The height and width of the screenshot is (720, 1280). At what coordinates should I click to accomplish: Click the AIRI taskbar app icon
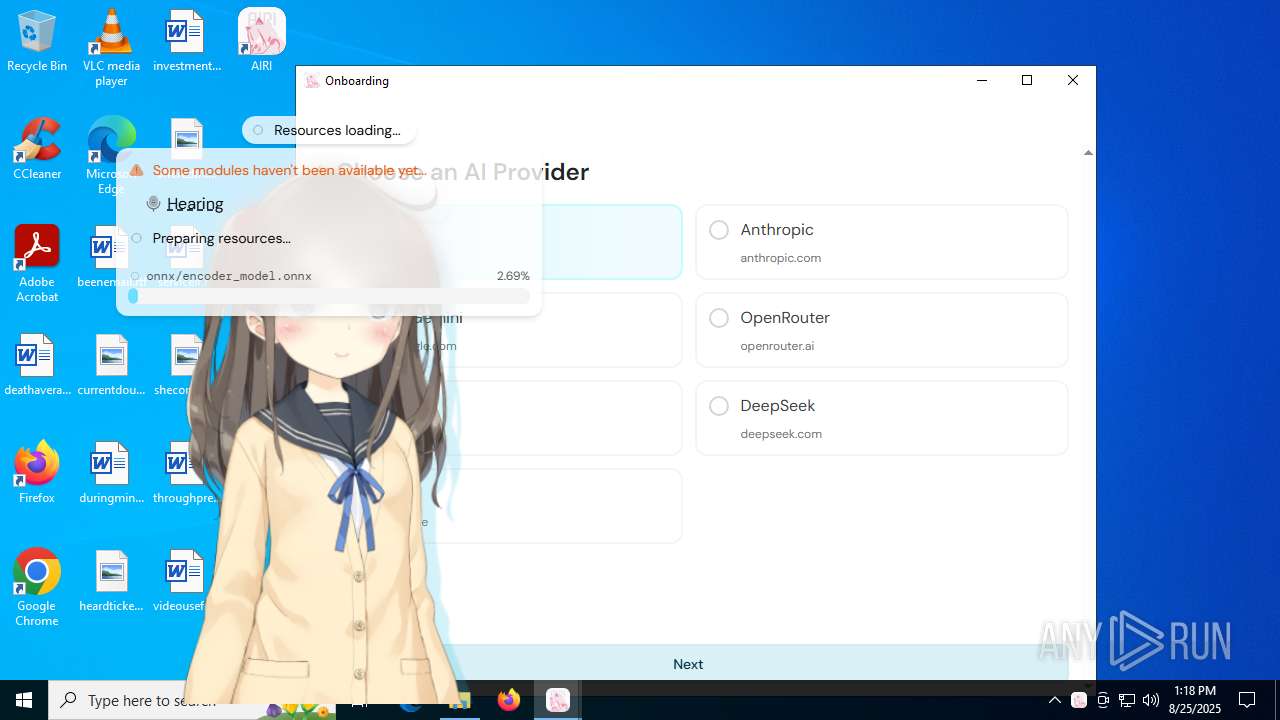pyautogui.click(x=558, y=700)
